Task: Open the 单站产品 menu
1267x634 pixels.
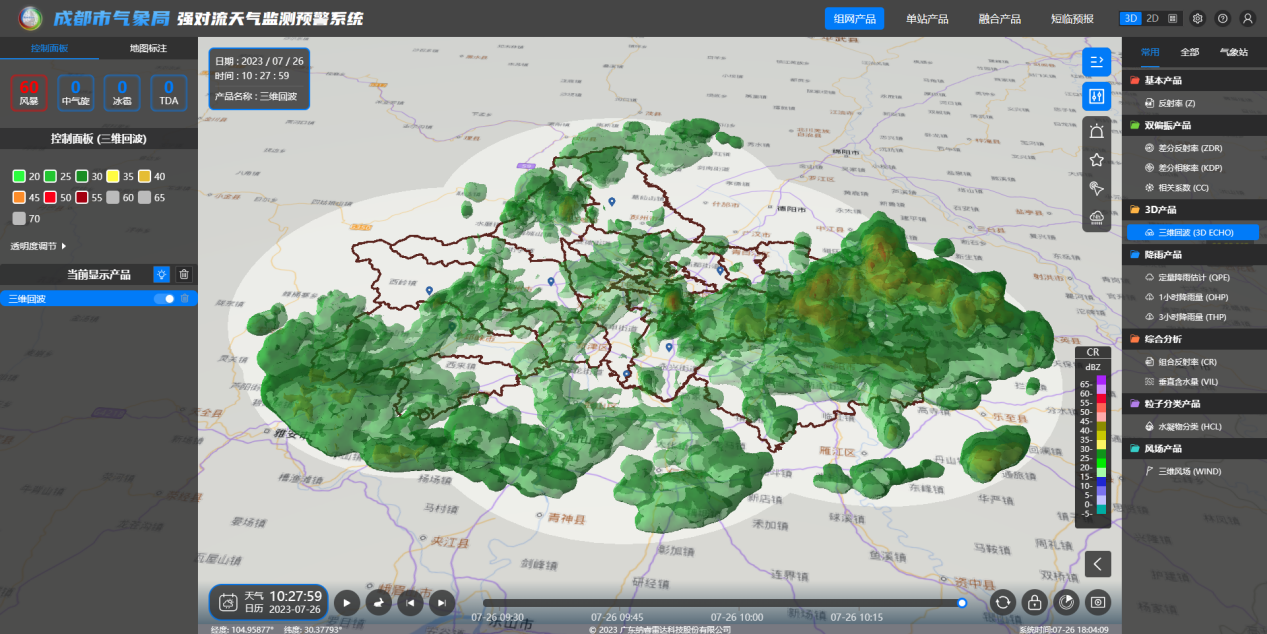Action: click(x=926, y=19)
